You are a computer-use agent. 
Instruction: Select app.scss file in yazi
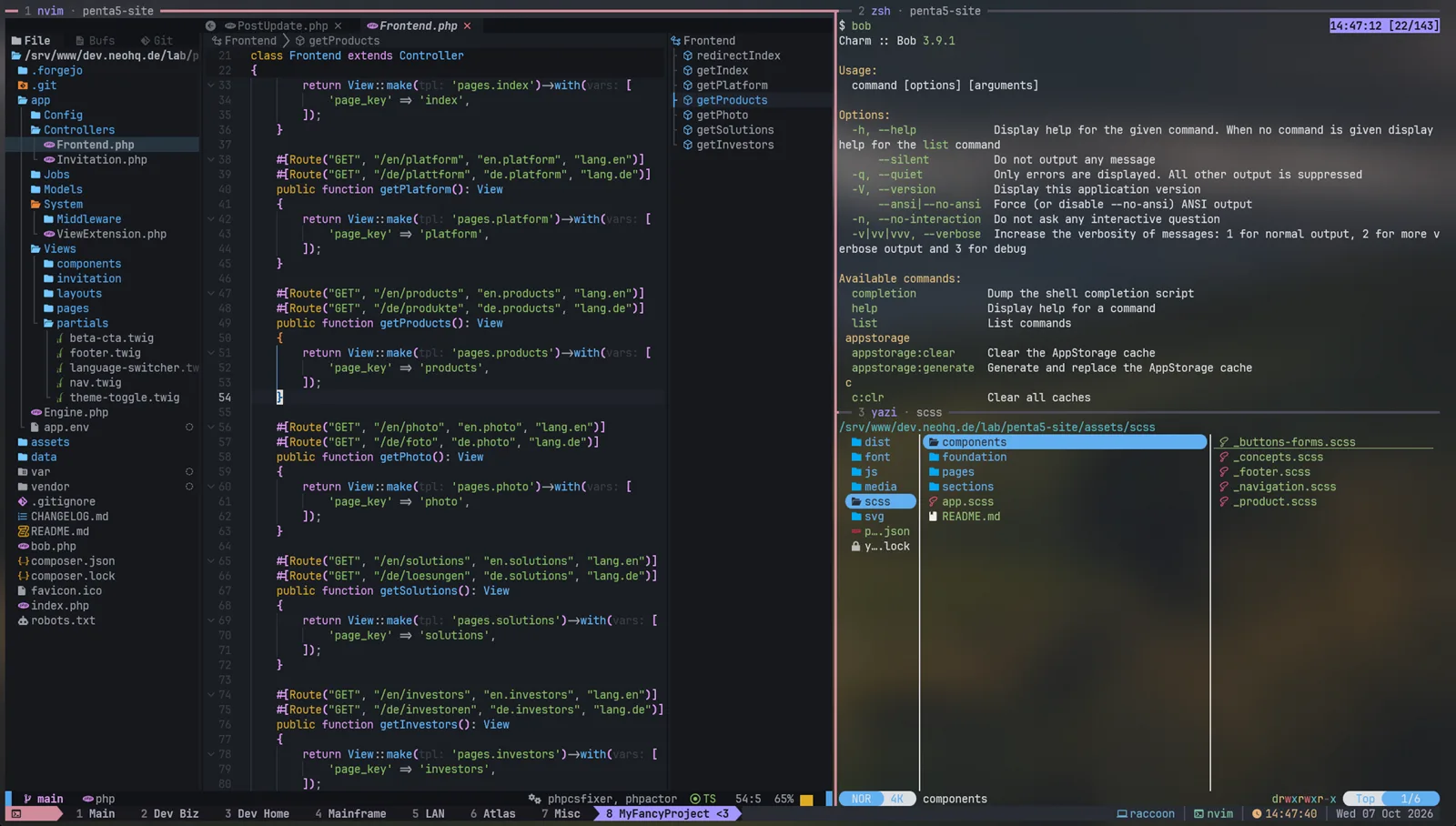tap(967, 501)
